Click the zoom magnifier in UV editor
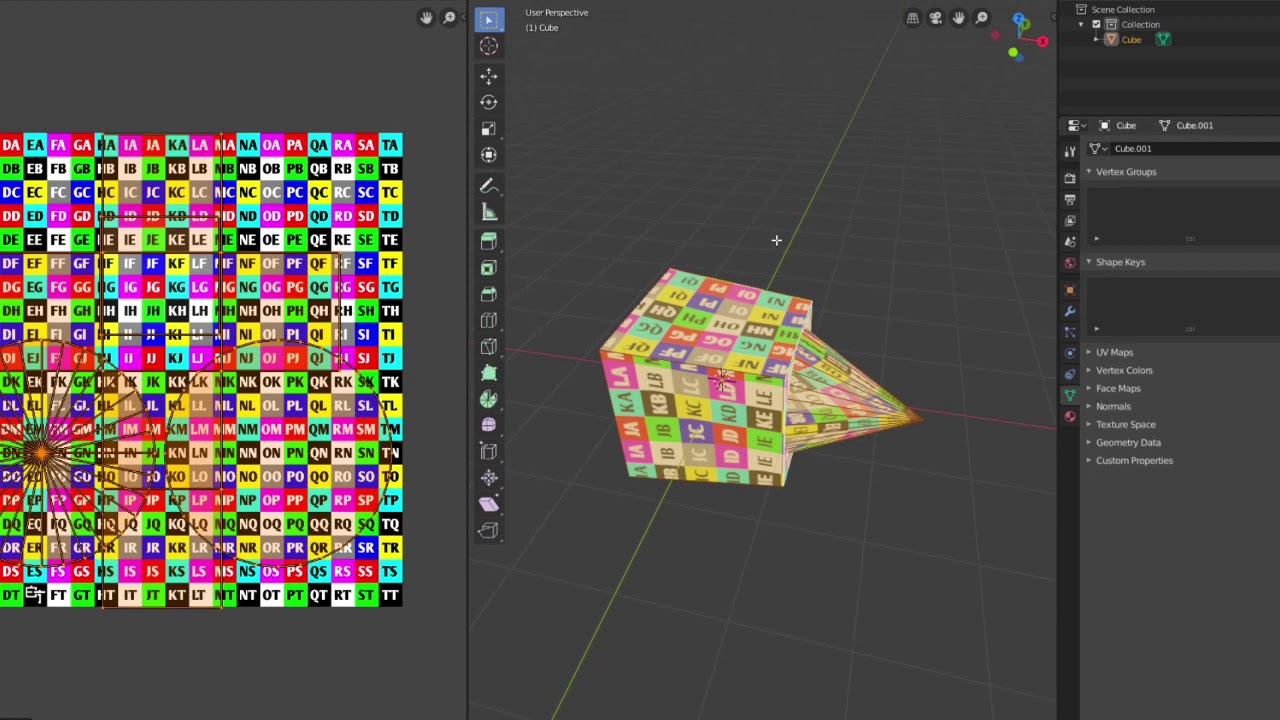This screenshot has height=720, width=1280. [450, 18]
